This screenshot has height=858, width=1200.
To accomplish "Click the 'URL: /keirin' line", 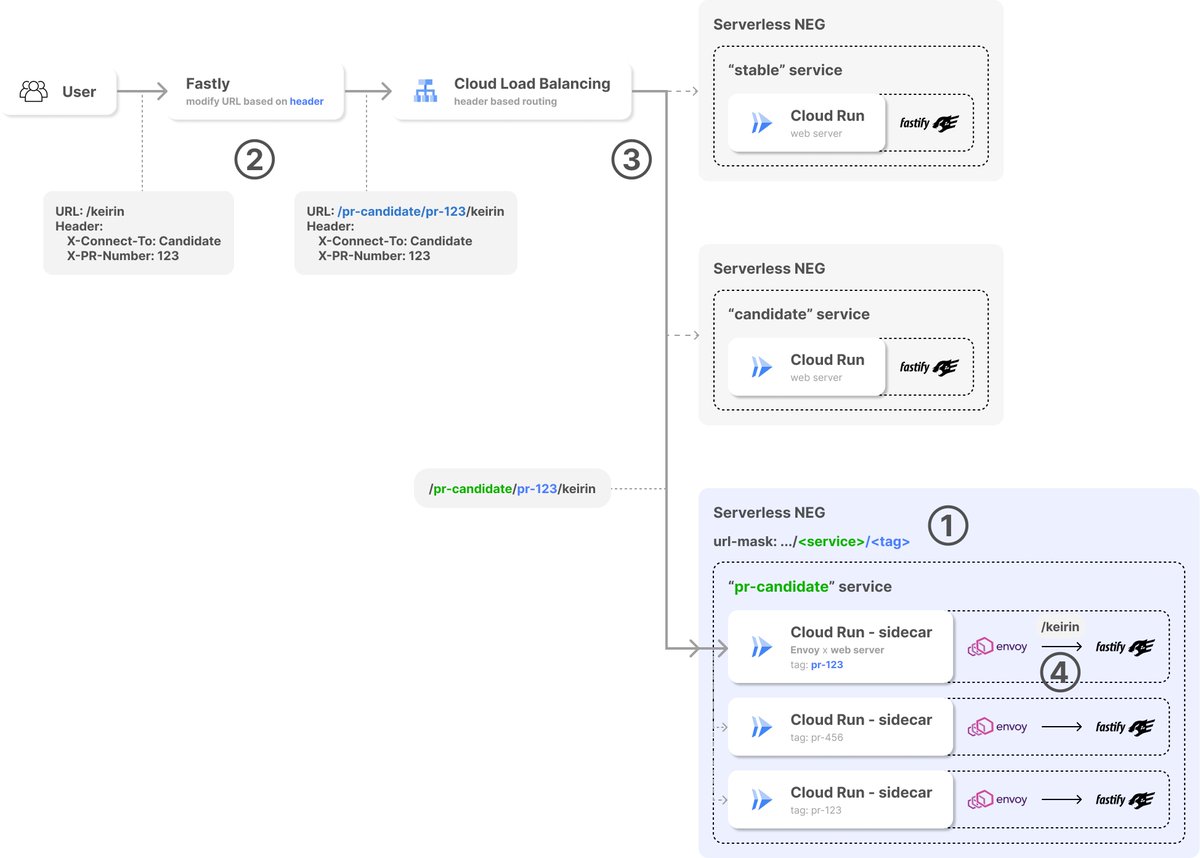I will point(90,211).
